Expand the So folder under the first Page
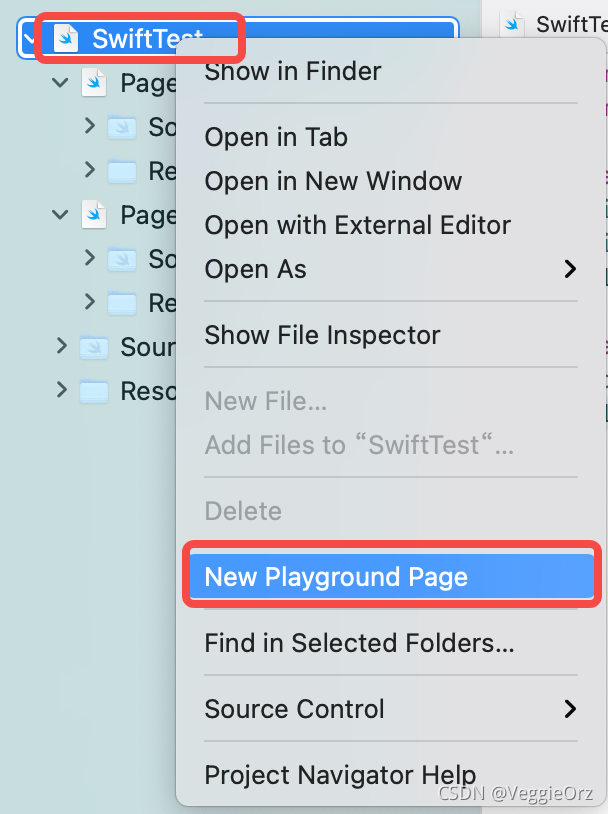 [90, 126]
